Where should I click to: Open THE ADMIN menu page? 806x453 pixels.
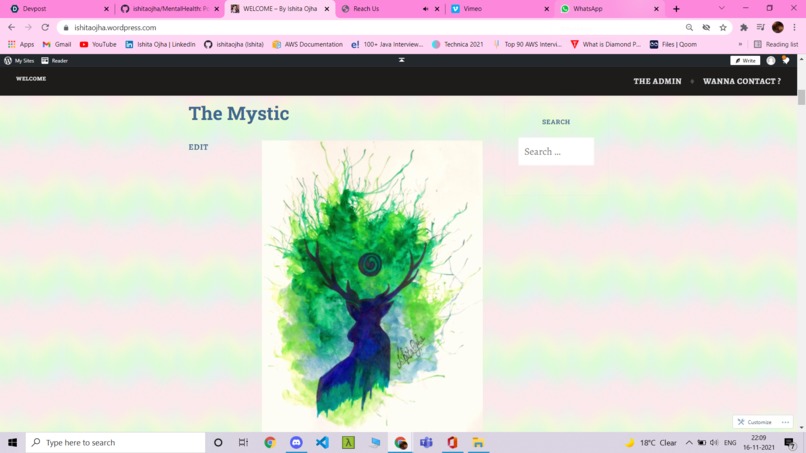[657, 81]
